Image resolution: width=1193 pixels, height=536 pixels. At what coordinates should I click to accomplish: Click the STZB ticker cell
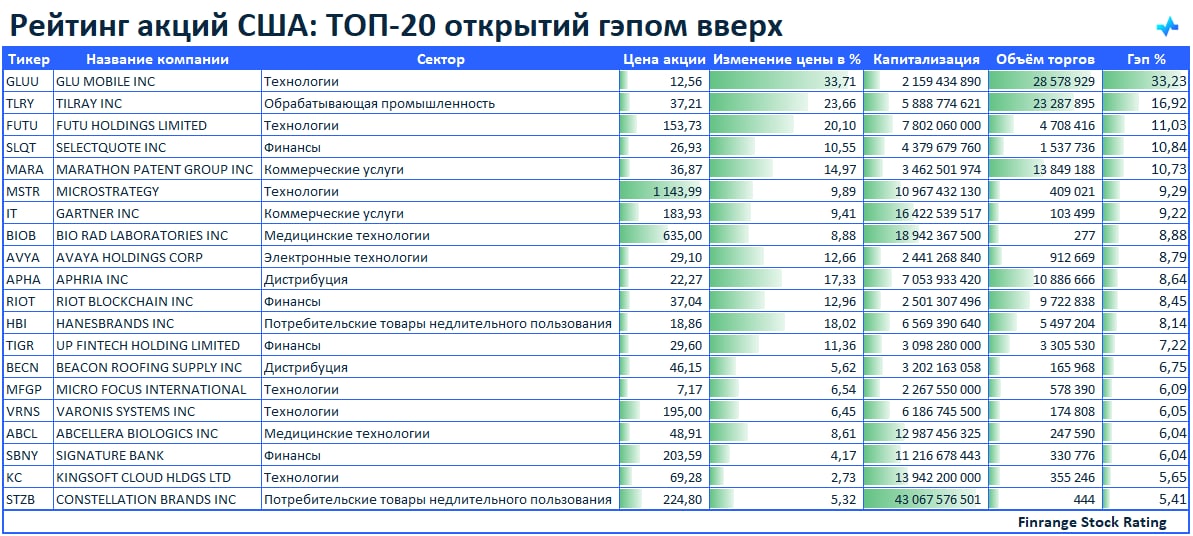click(x=28, y=501)
